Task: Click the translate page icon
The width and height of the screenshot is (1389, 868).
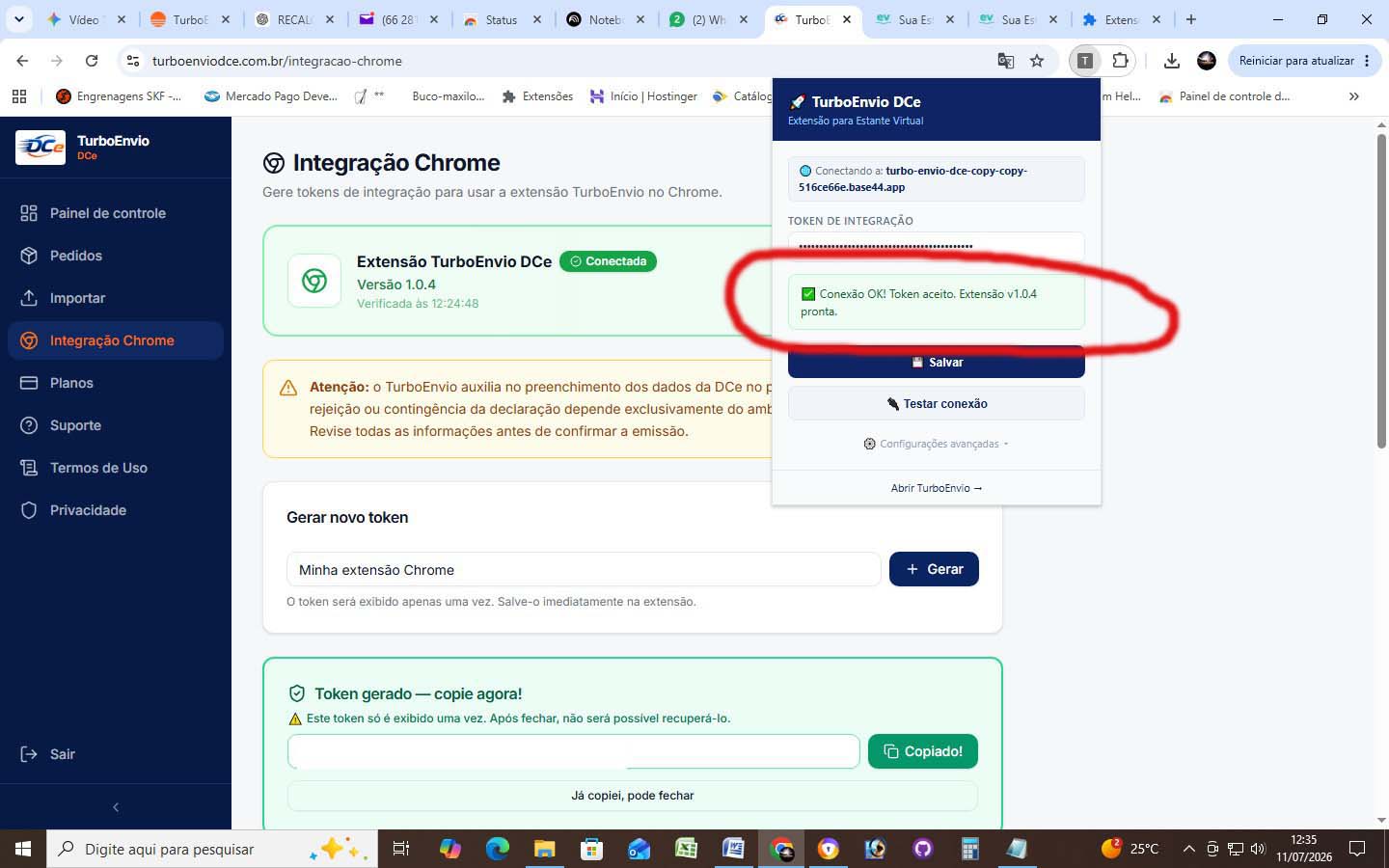Action: pyautogui.click(x=1005, y=61)
